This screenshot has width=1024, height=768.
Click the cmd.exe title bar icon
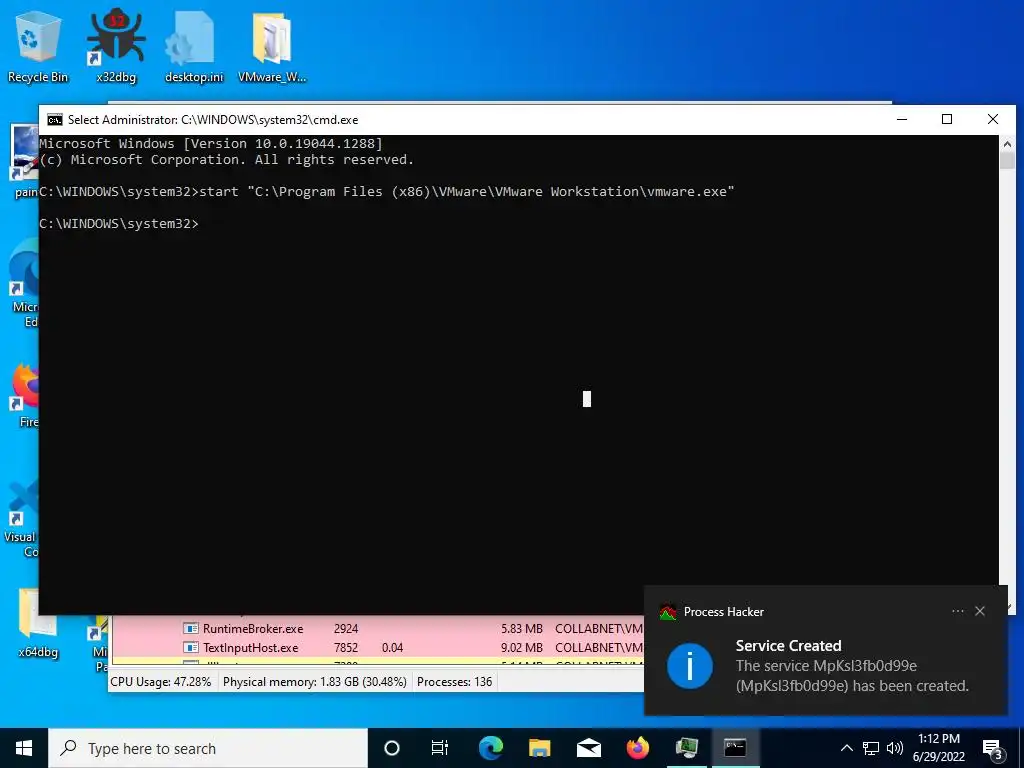coord(55,120)
